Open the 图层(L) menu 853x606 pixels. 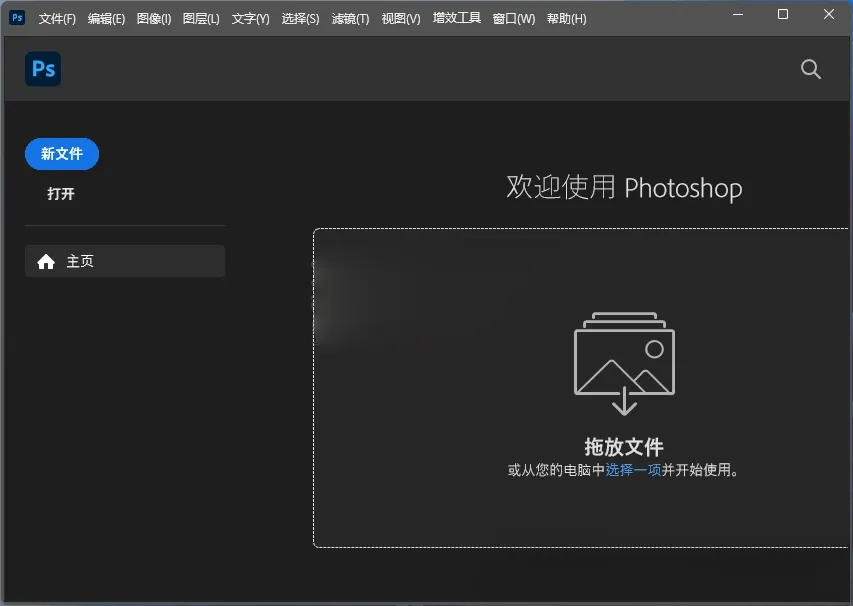click(201, 18)
